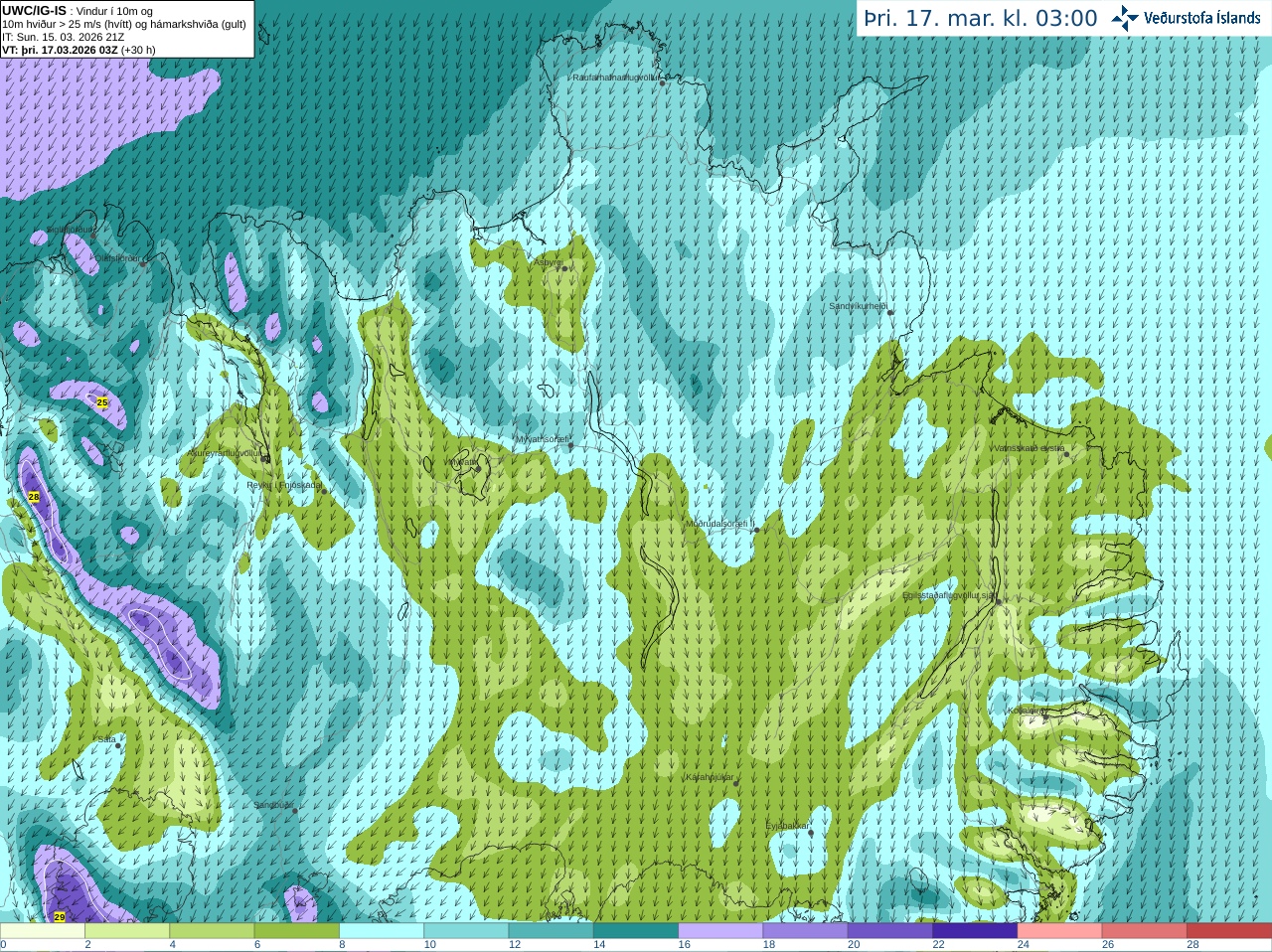1272x952 pixels.
Task: Pick the 26–28 m/s salmon red swatch
Action: 1145,931
